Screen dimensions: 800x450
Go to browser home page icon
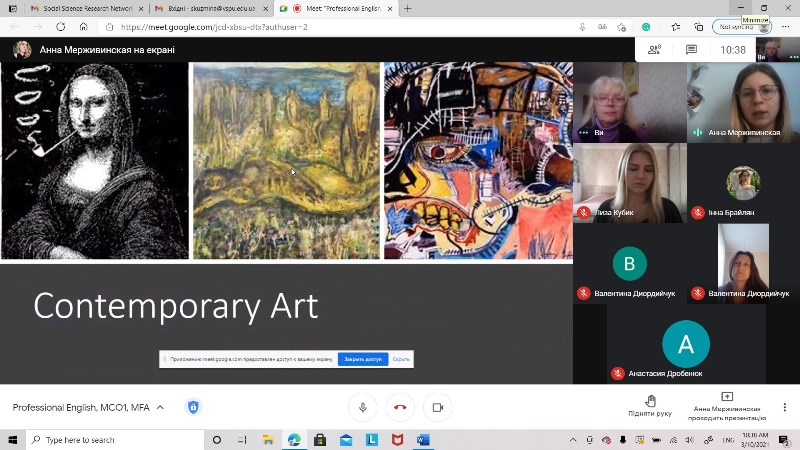(x=84, y=27)
